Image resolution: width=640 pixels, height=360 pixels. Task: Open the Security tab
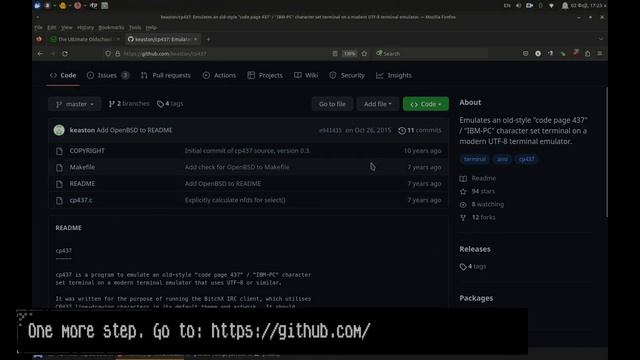[347, 75]
